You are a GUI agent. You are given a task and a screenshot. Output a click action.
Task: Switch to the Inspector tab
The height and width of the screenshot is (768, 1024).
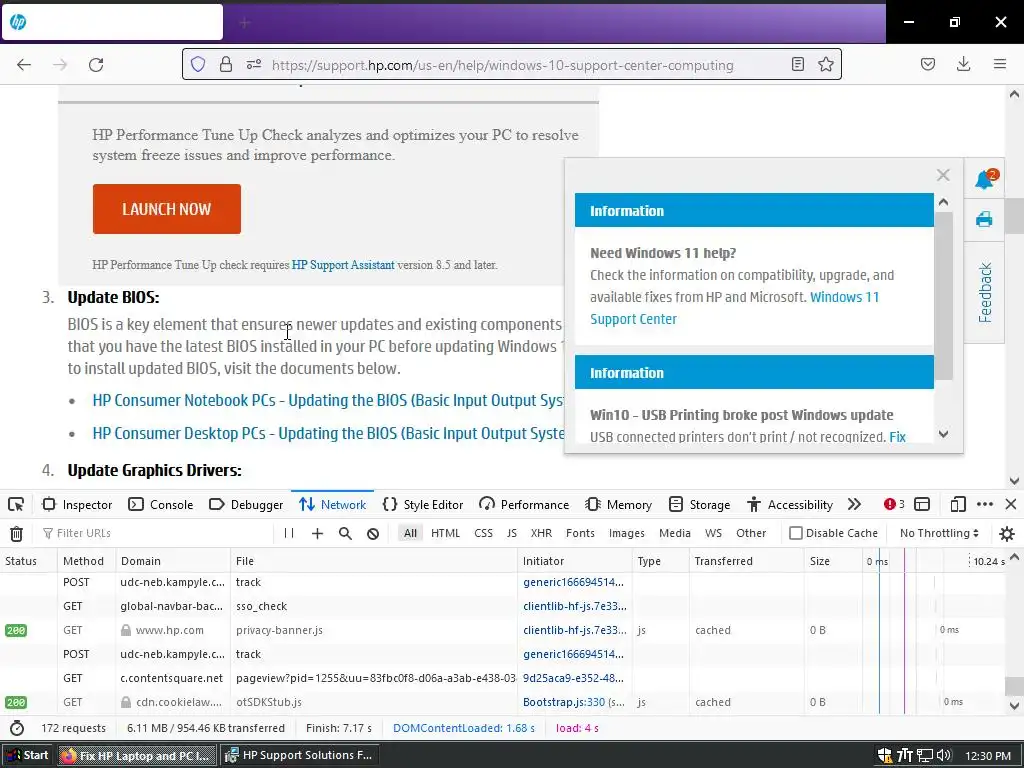point(77,504)
